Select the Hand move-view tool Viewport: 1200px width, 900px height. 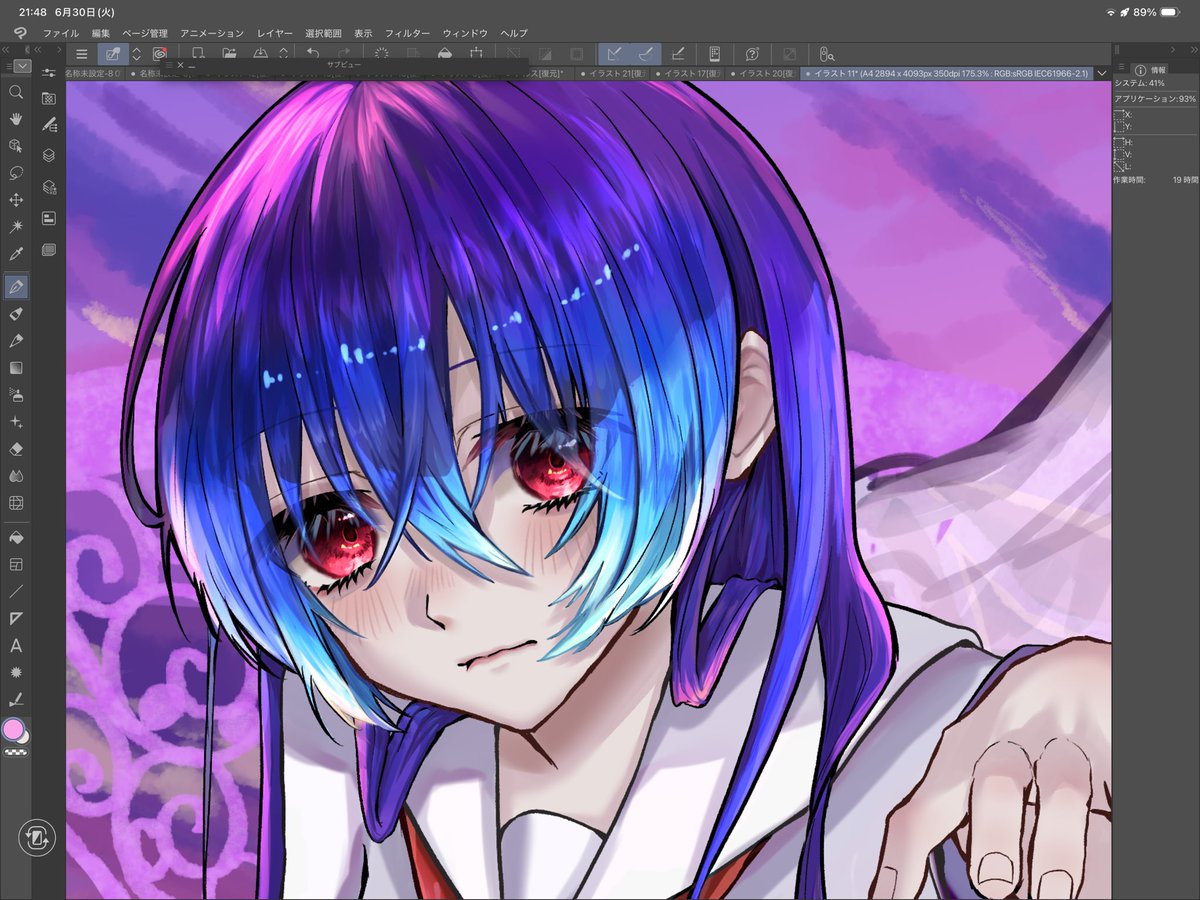pyautogui.click(x=16, y=119)
